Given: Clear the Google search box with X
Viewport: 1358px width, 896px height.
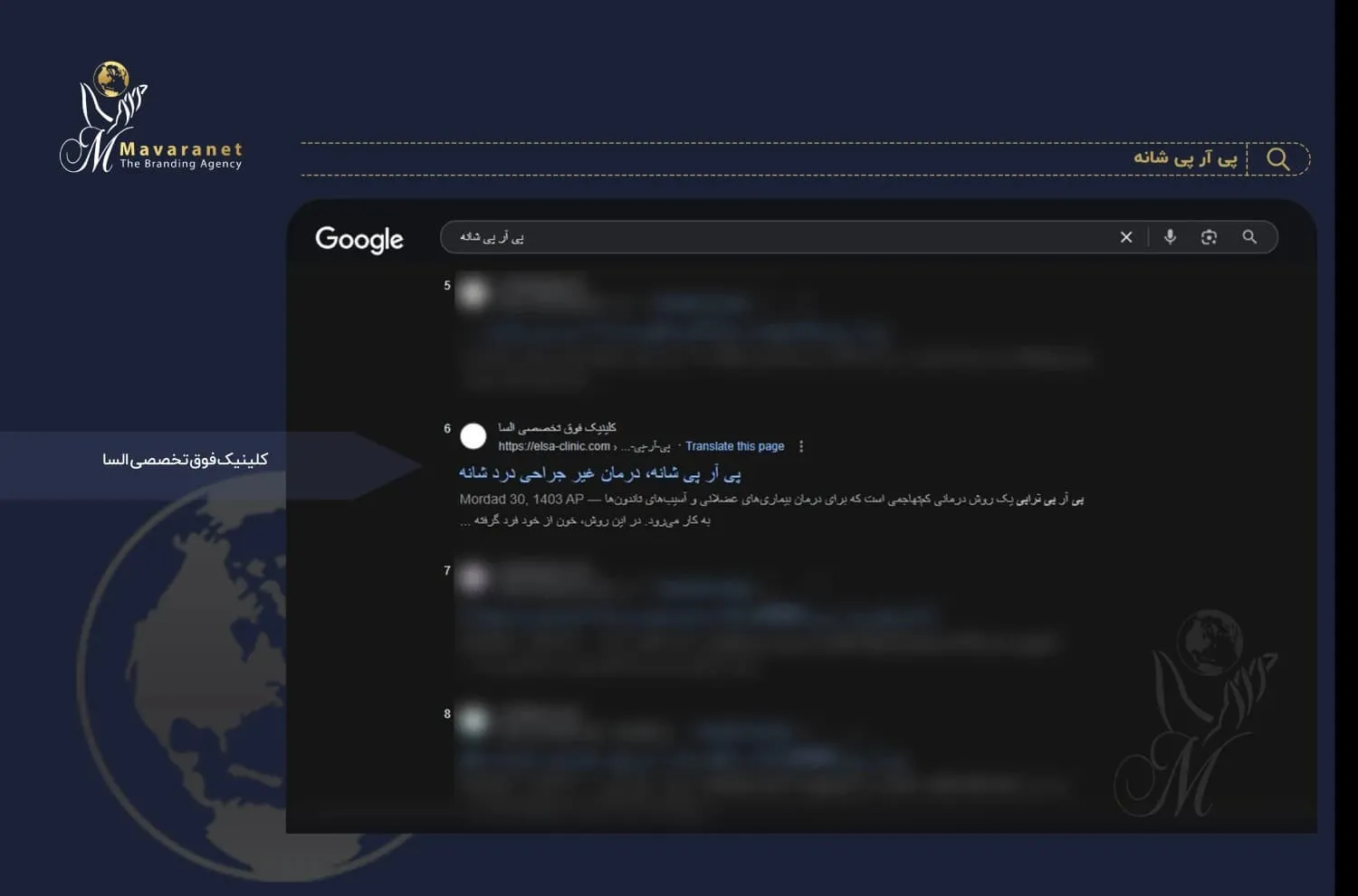Looking at the screenshot, I should 1125,237.
